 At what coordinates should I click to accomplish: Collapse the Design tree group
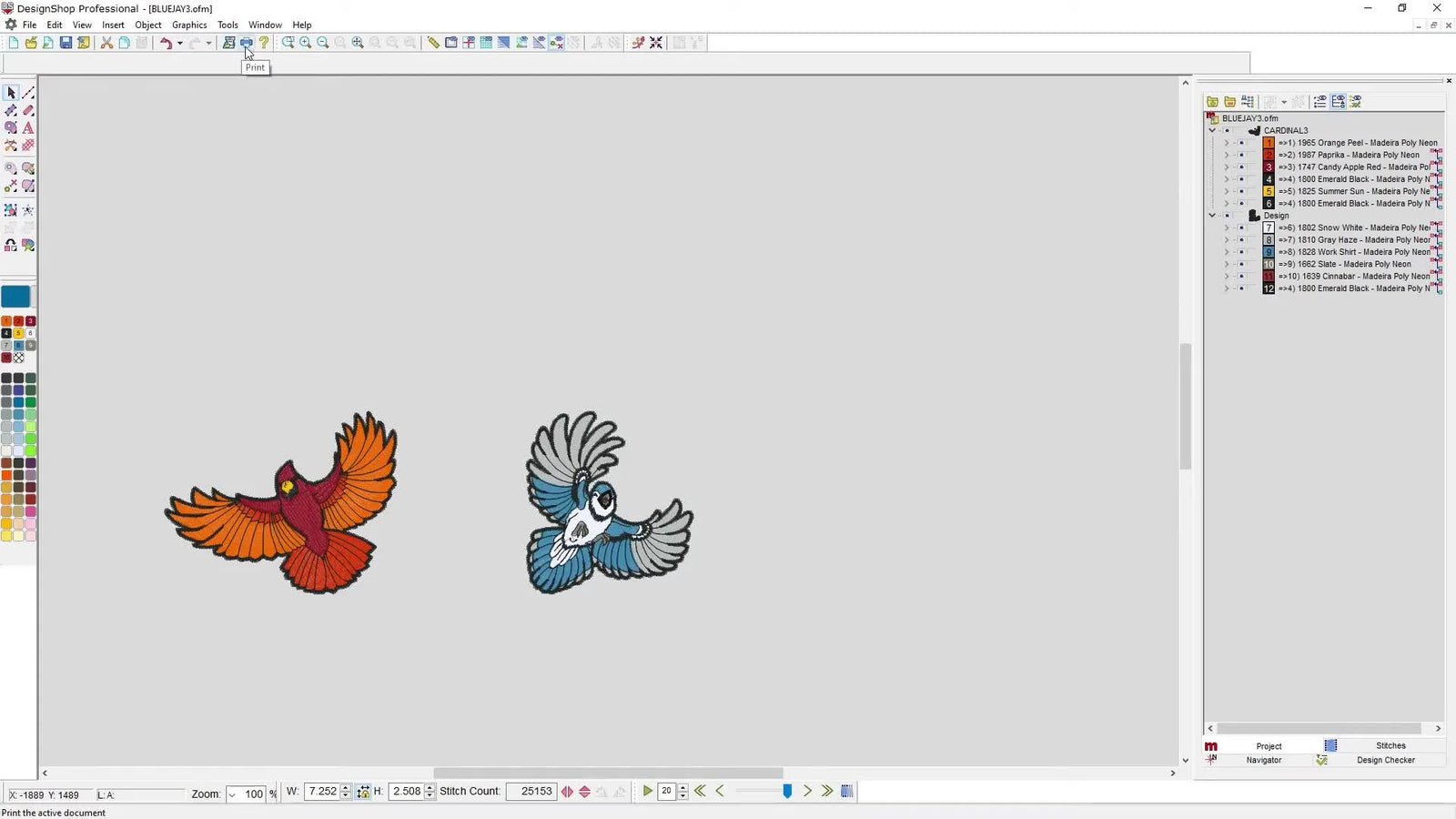pyautogui.click(x=1212, y=216)
